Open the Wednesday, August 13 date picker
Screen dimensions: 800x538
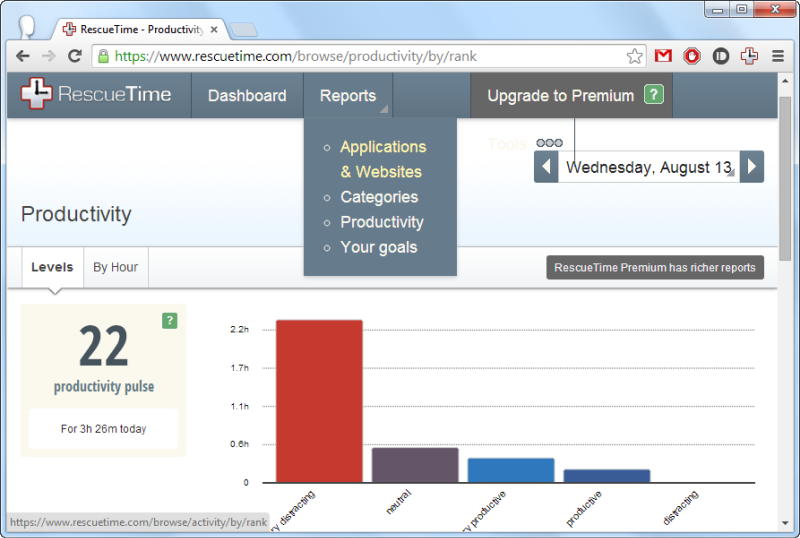(x=648, y=166)
